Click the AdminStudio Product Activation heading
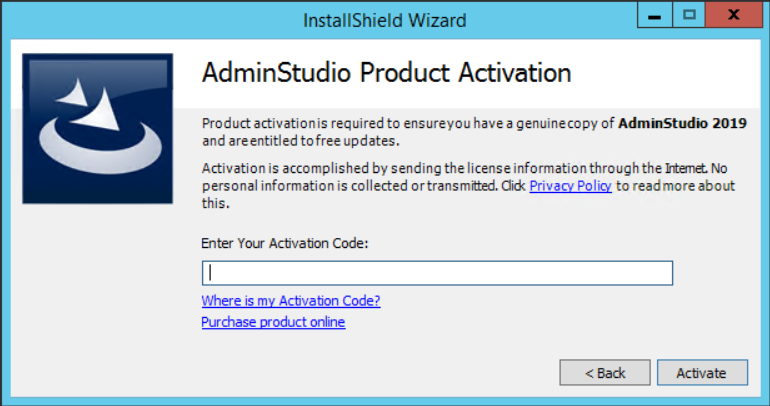Image resolution: width=770 pixels, height=406 pixels. pyautogui.click(x=386, y=74)
